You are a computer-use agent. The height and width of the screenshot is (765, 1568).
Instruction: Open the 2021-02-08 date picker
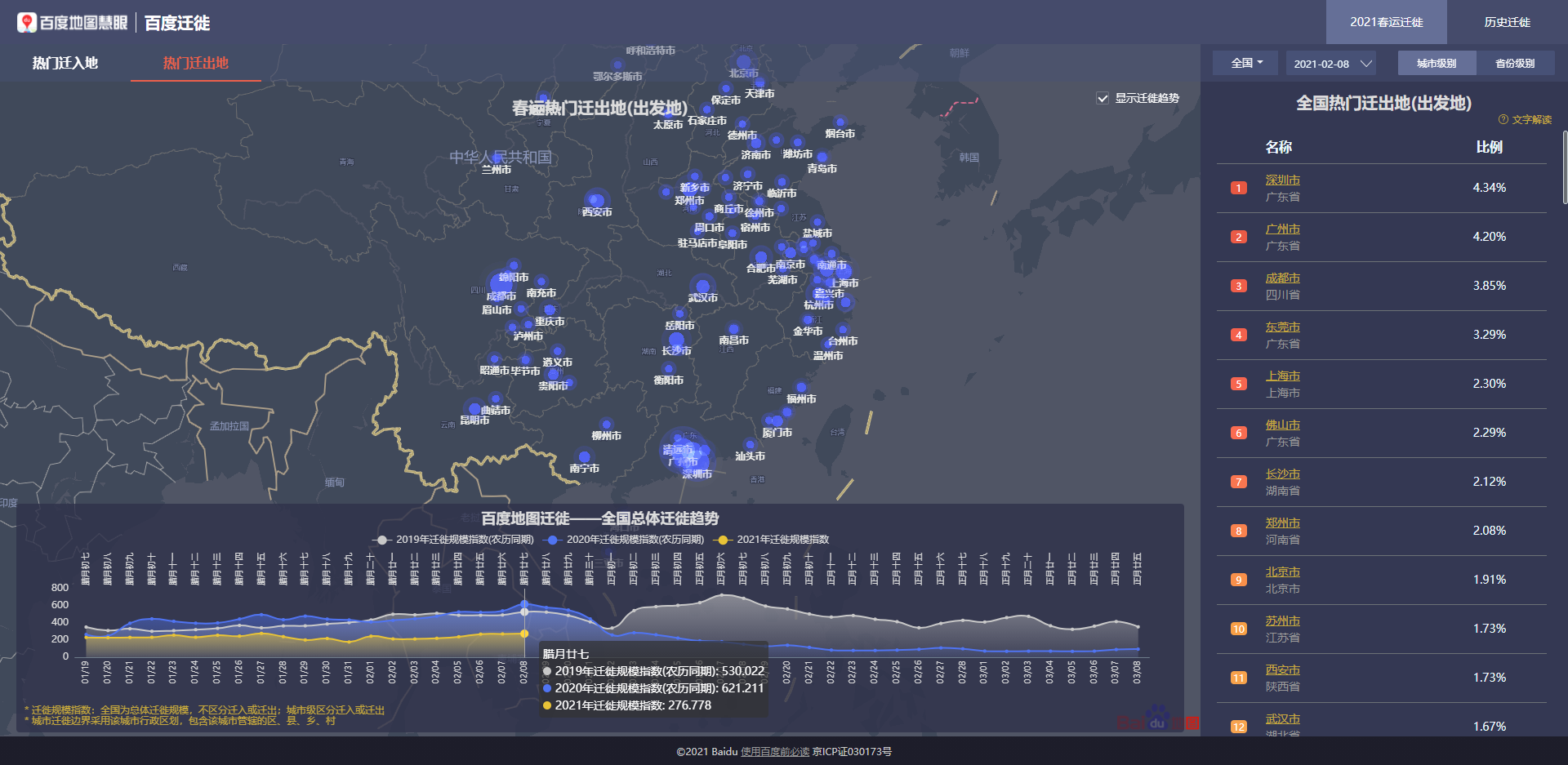(x=1332, y=64)
